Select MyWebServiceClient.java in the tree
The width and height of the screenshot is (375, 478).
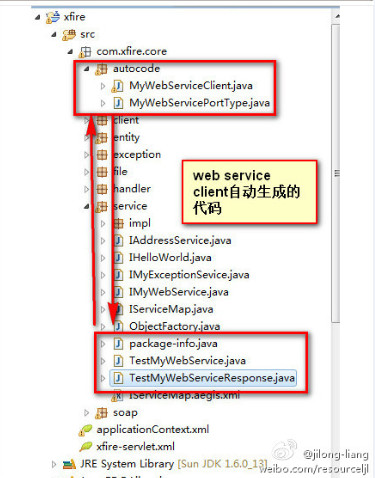(x=191, y=86)
